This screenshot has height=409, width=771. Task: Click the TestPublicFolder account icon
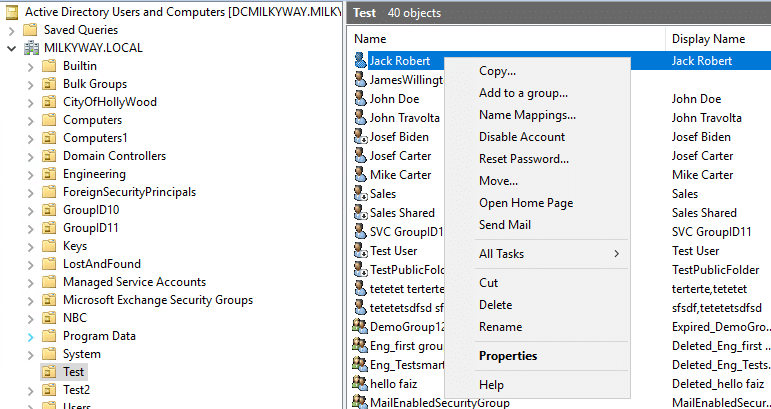[x=360, y=269]
